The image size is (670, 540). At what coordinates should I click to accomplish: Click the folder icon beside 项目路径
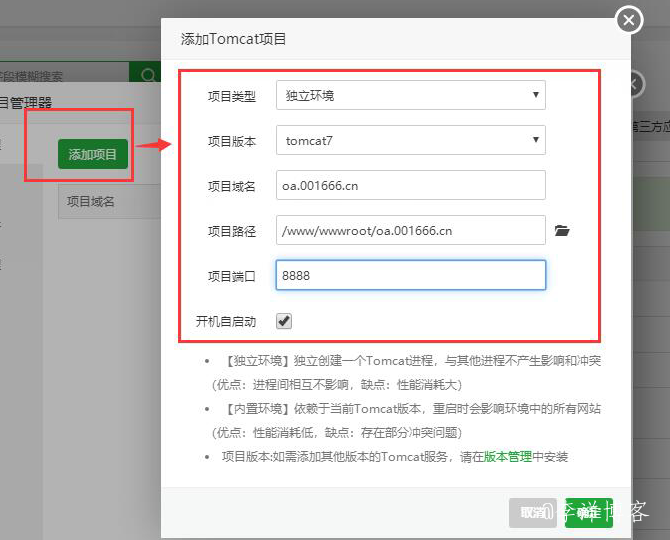[562, 231]
